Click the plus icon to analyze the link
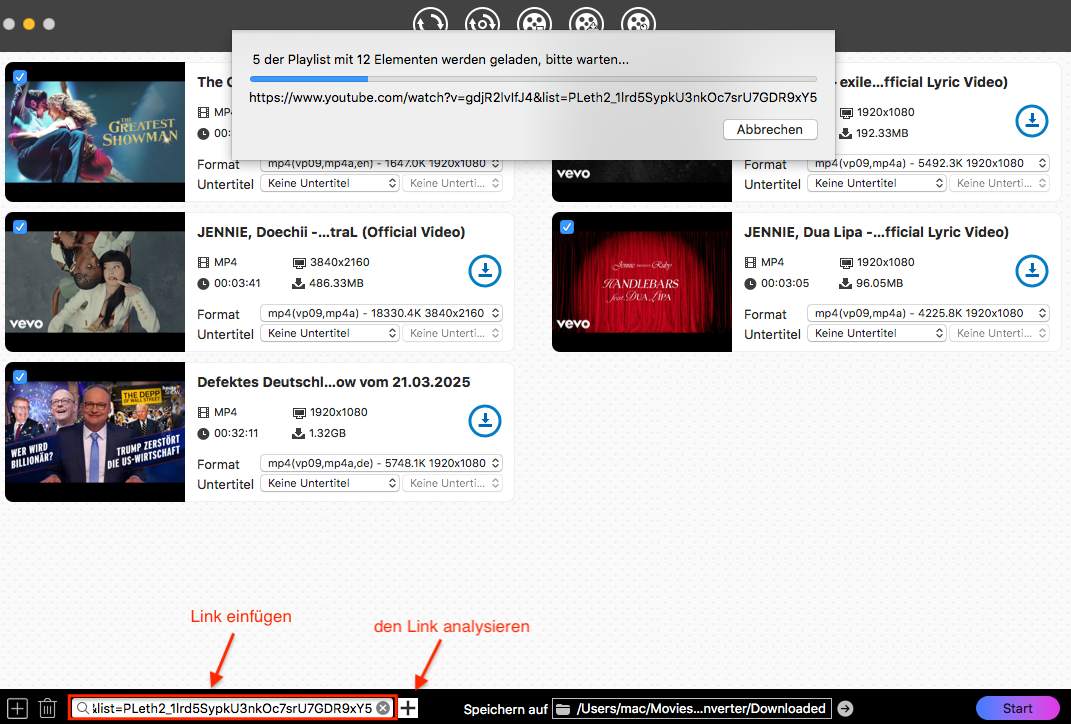 point(408,708)
